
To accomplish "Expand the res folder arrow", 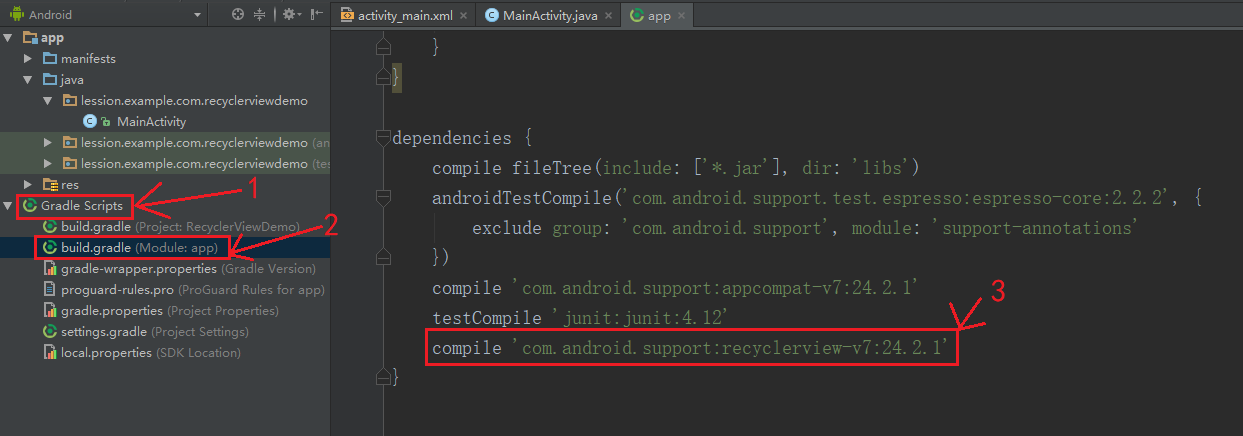I will point(29,184).
